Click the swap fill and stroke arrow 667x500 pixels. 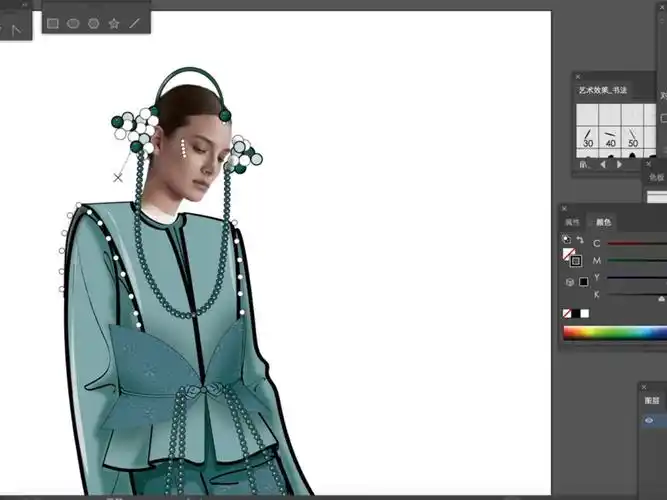pyautogui.click(x=580, y=240)
